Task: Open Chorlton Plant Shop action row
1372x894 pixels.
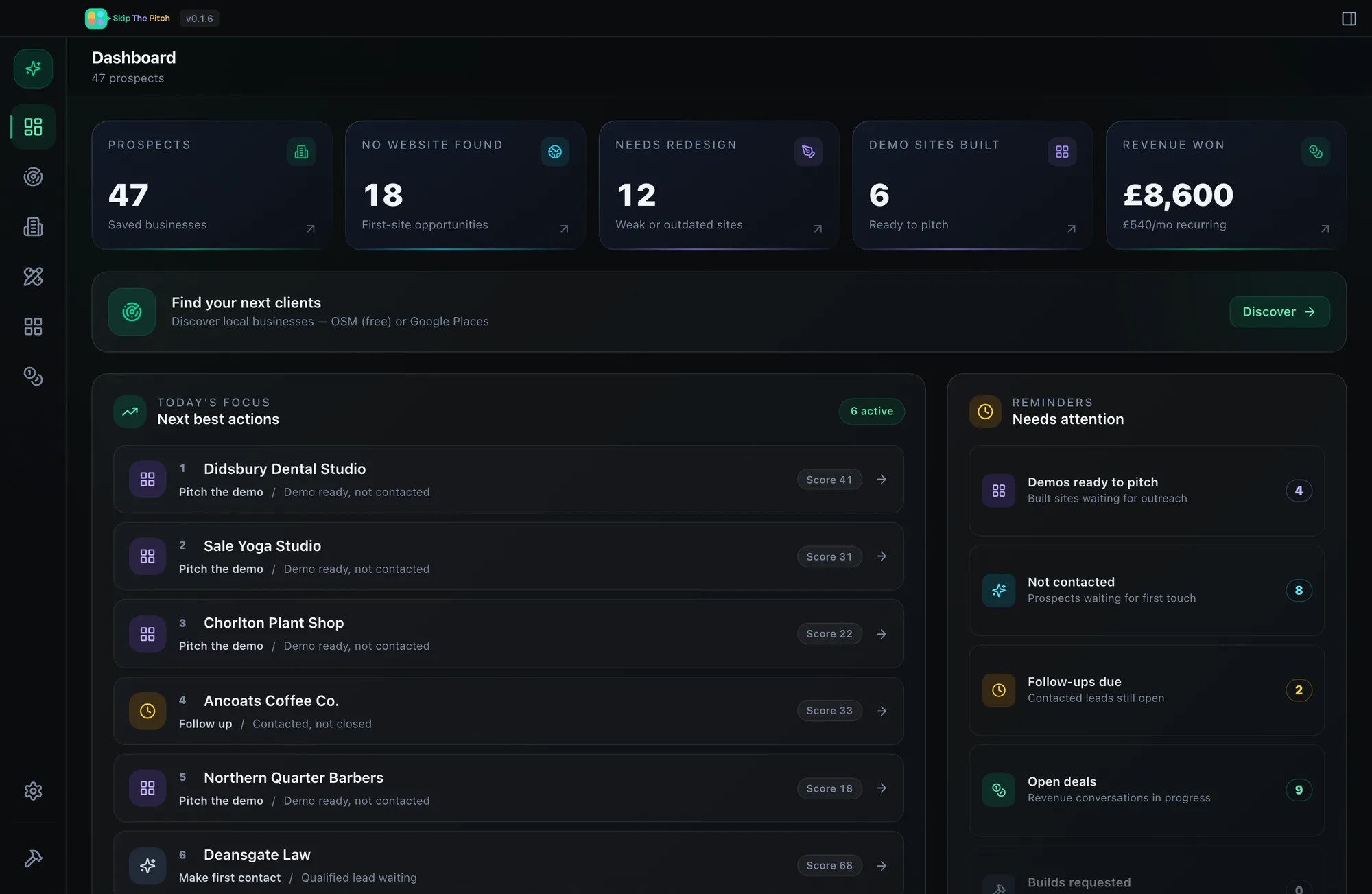Action: tap(508, 634)
